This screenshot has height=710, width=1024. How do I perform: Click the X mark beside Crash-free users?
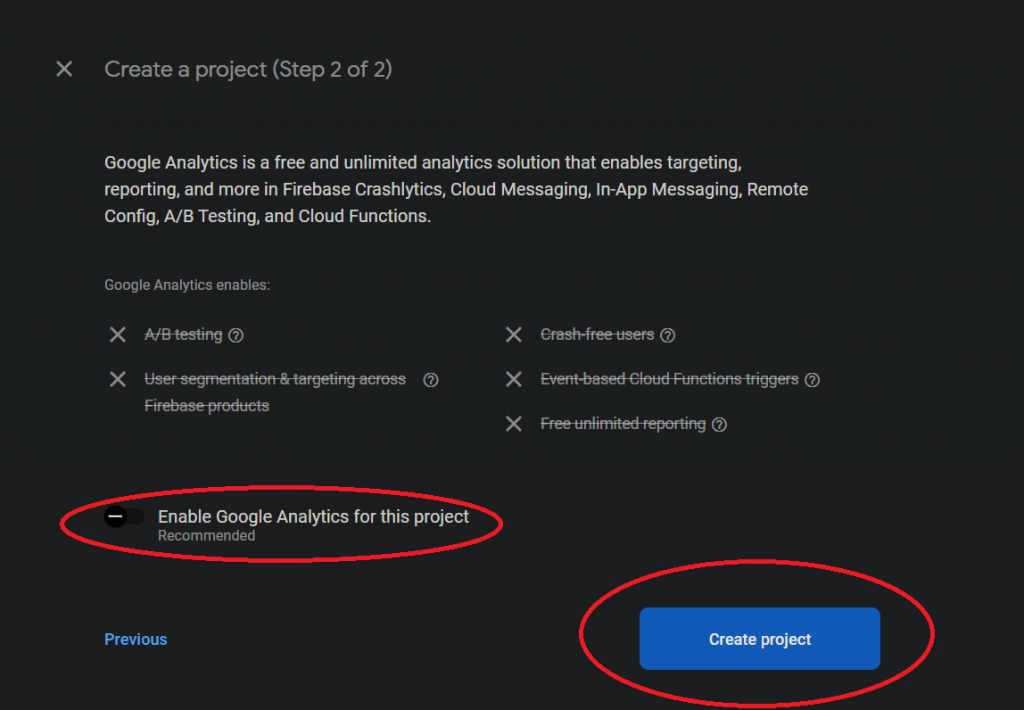point(514,334)
